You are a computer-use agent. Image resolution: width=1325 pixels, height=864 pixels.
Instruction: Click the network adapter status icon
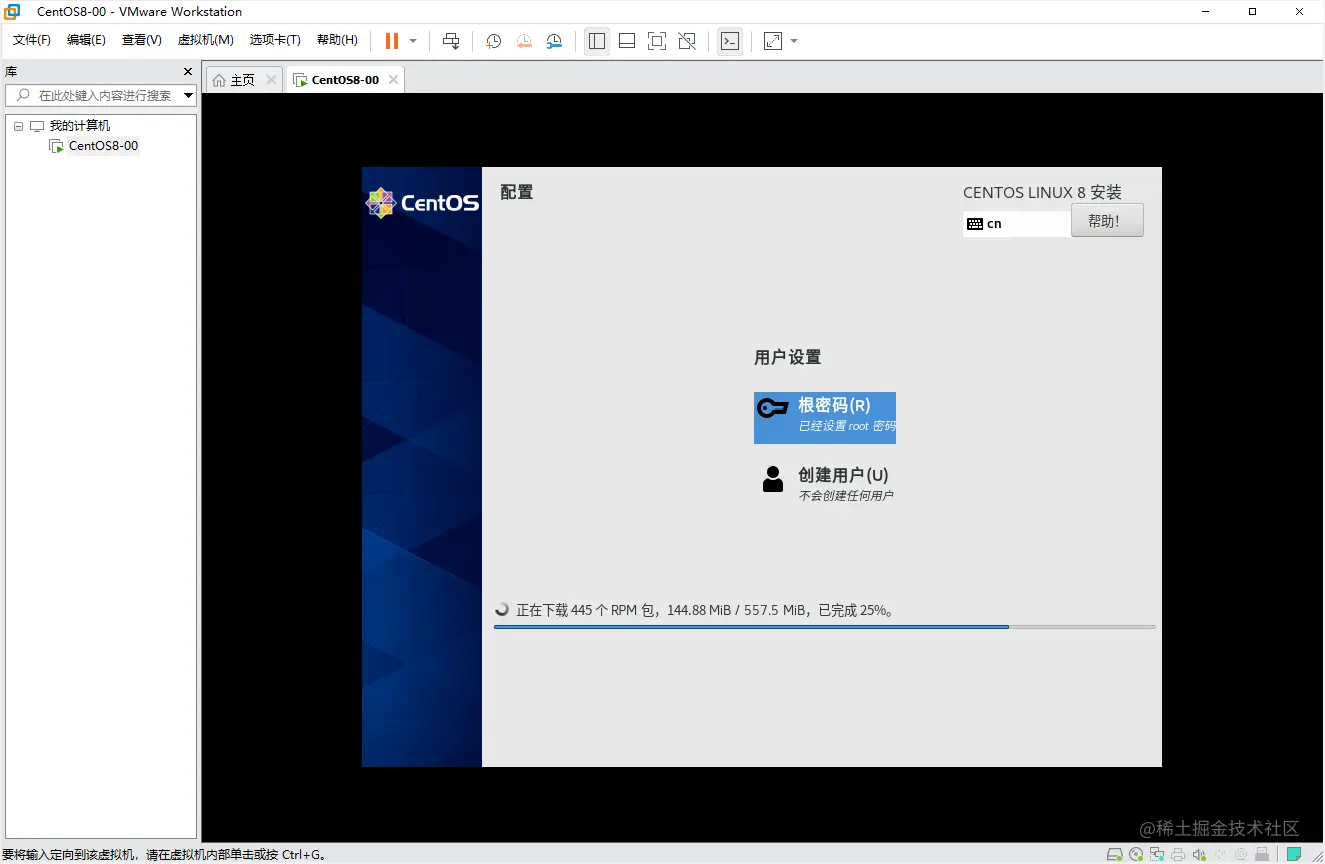1157,855
